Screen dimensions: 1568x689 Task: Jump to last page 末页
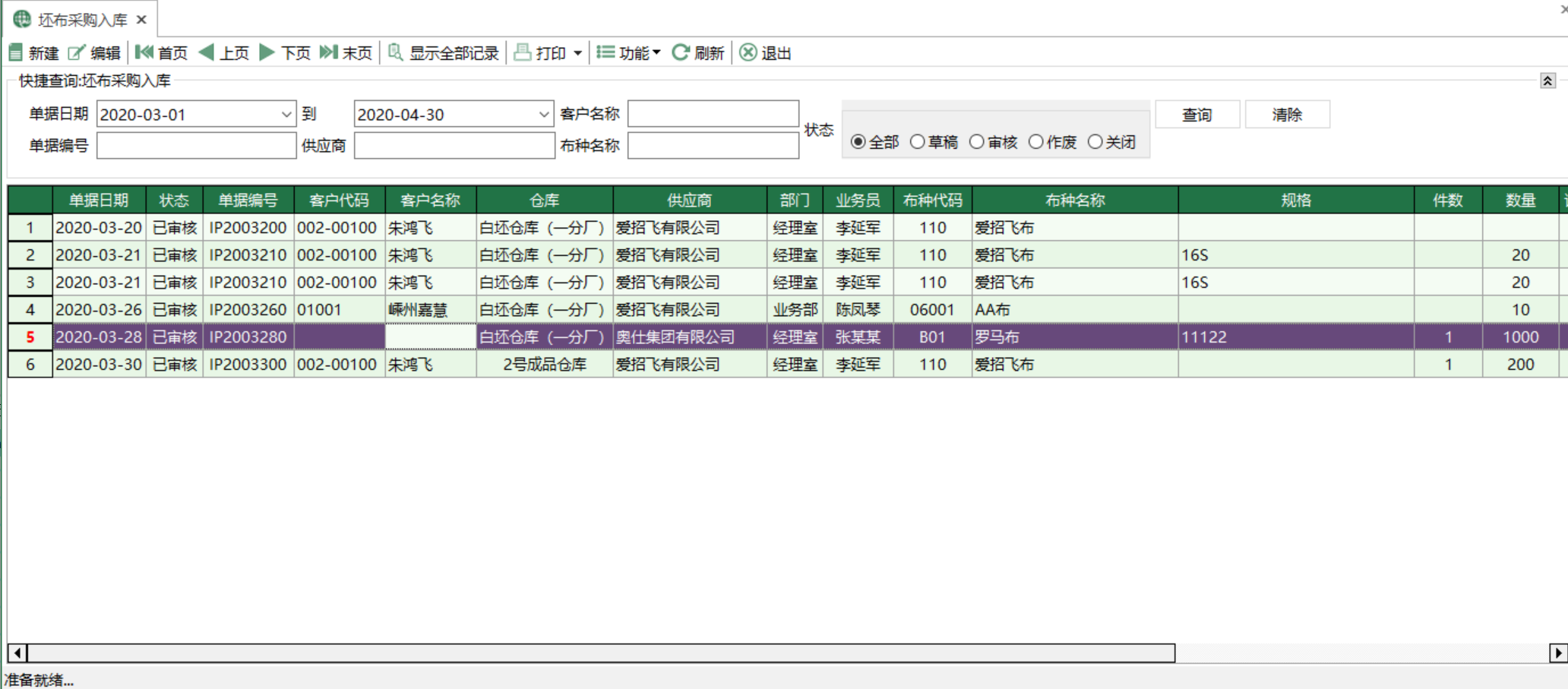(x=346, y=52)
